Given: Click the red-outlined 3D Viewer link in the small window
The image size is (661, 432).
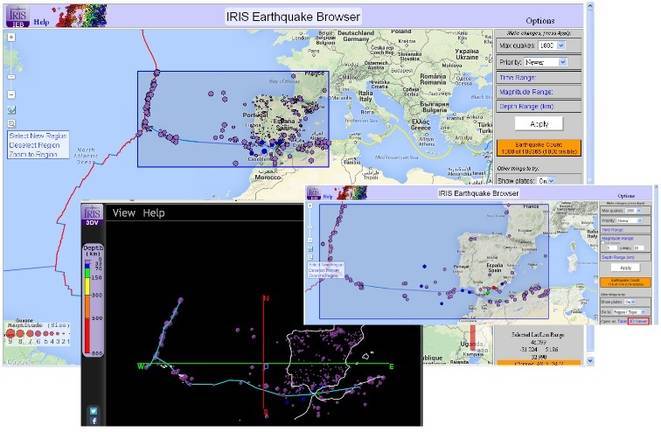Looking at the screenshot, I should [x=638, y=321].
